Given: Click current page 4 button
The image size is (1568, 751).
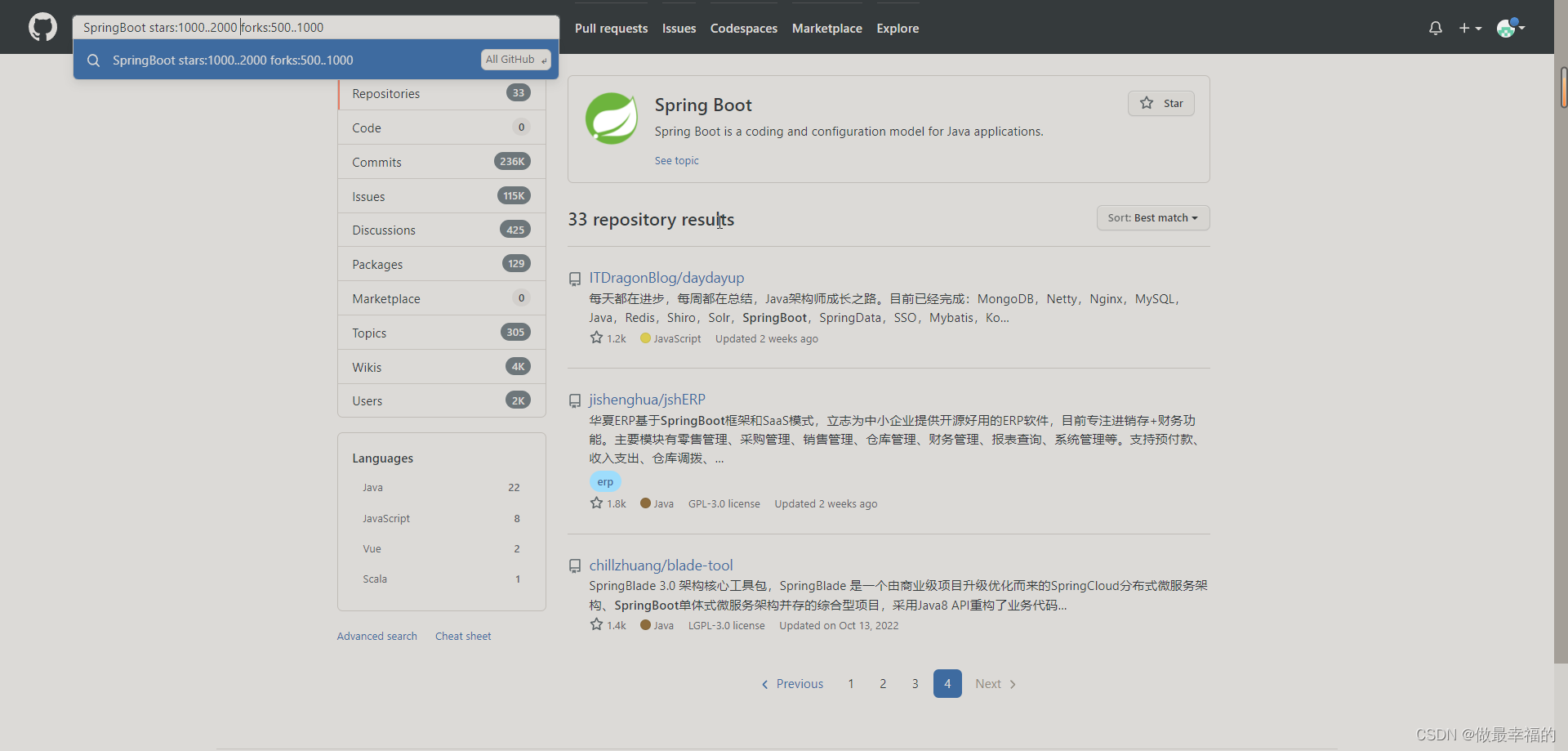Looking at the screenshot, I should coord(947,684).
